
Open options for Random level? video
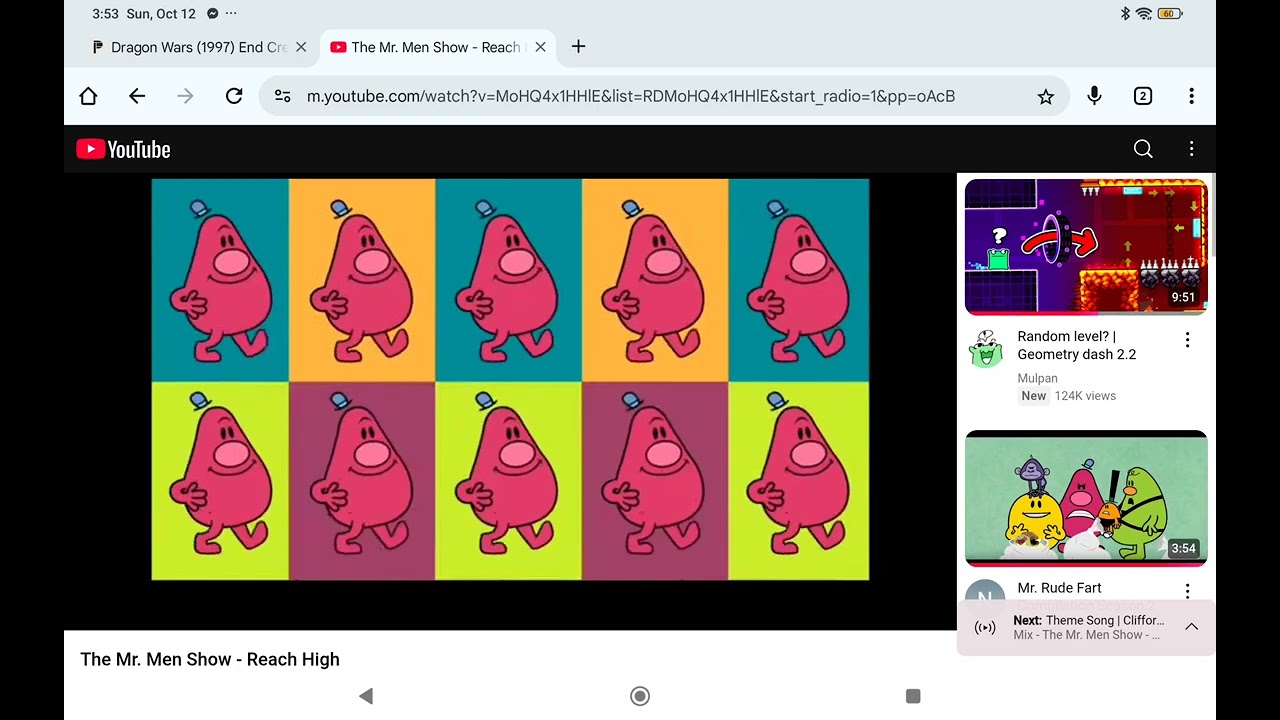(x=1187, y=340)
